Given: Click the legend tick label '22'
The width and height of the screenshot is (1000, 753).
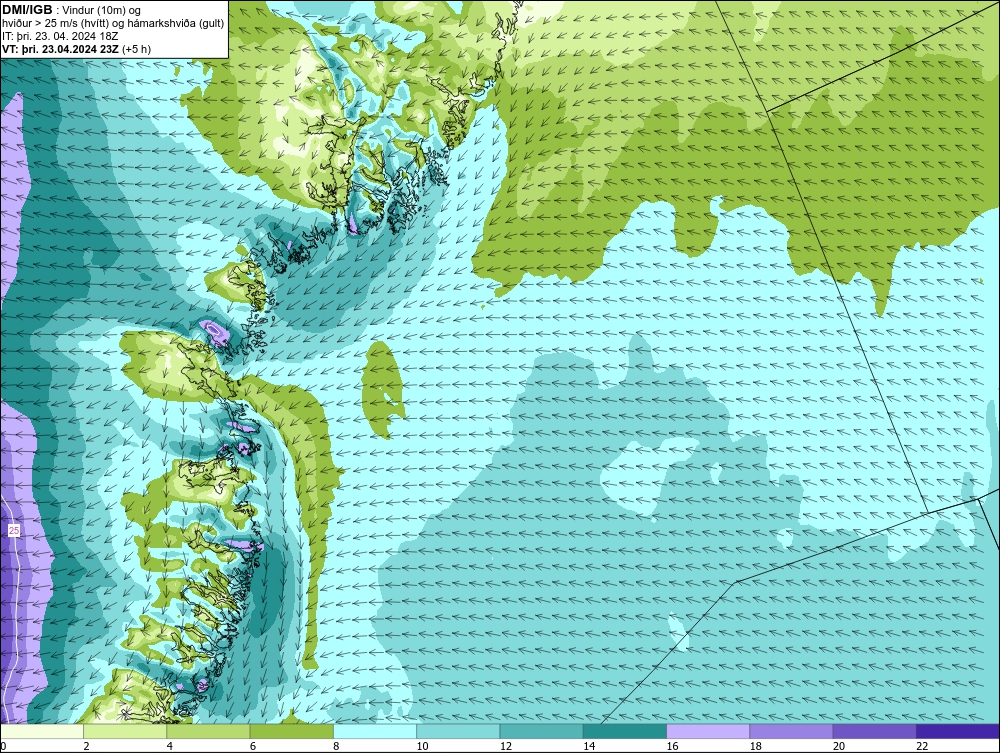Looking at the screenshot, I should click(x=922, y=746).
